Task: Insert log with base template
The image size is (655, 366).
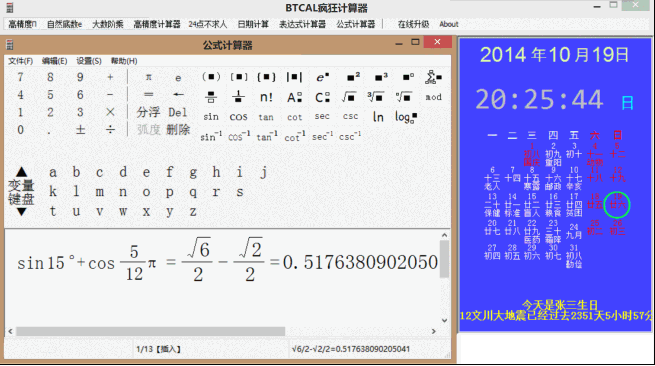Action: point(406,117)
